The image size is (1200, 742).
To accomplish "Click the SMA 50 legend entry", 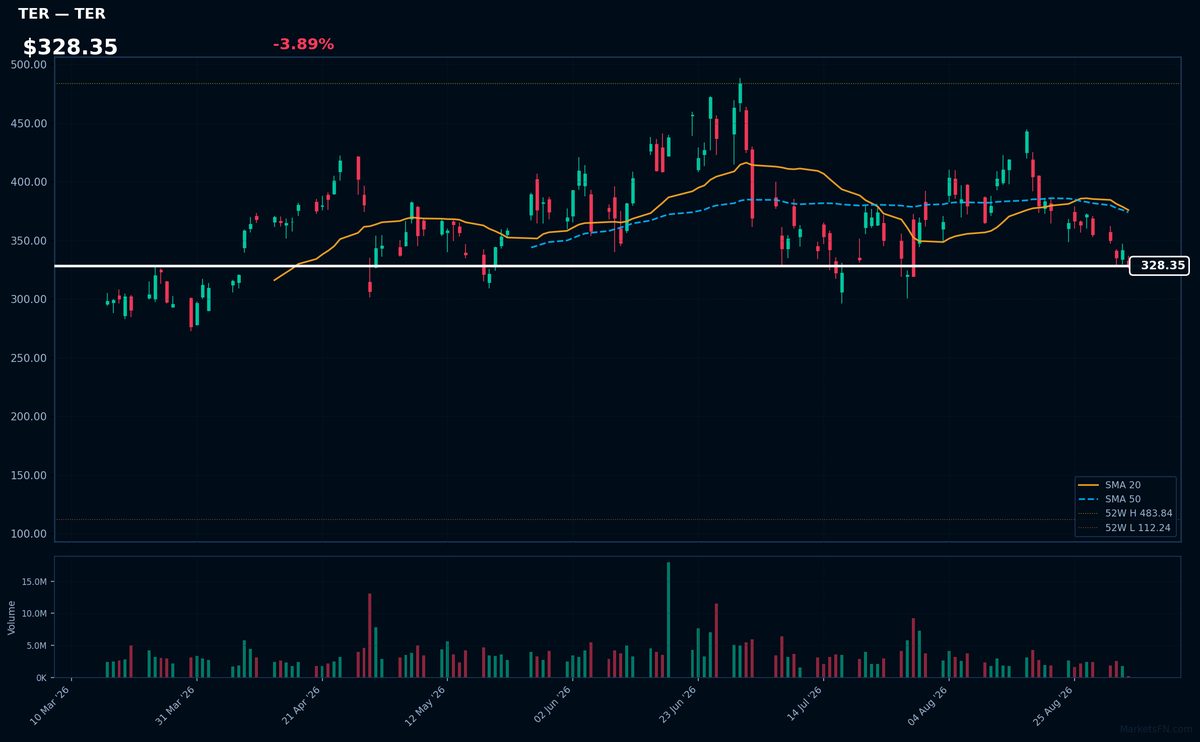I will [x=1109, y=499].
